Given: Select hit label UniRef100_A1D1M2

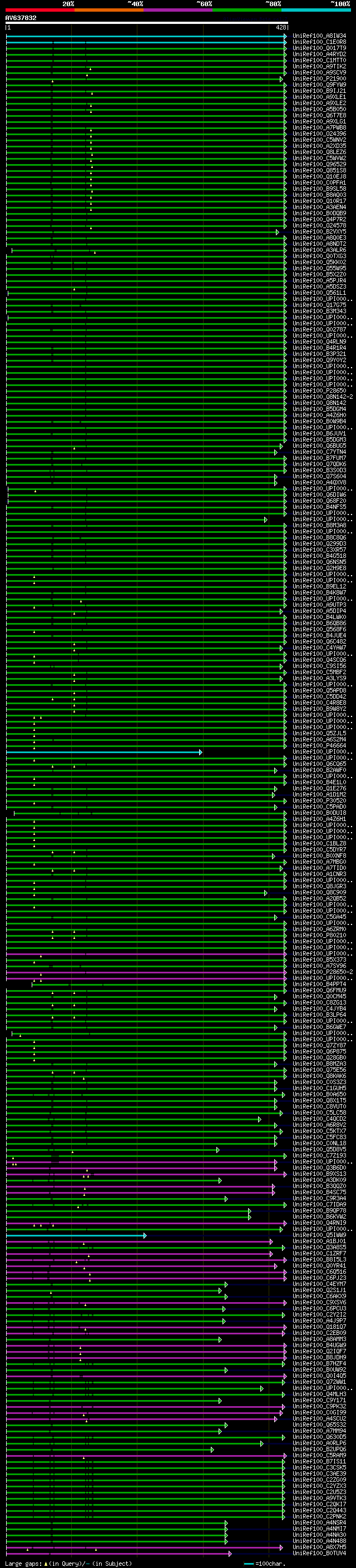Looking at the screenshot, I should coord(319,794).
